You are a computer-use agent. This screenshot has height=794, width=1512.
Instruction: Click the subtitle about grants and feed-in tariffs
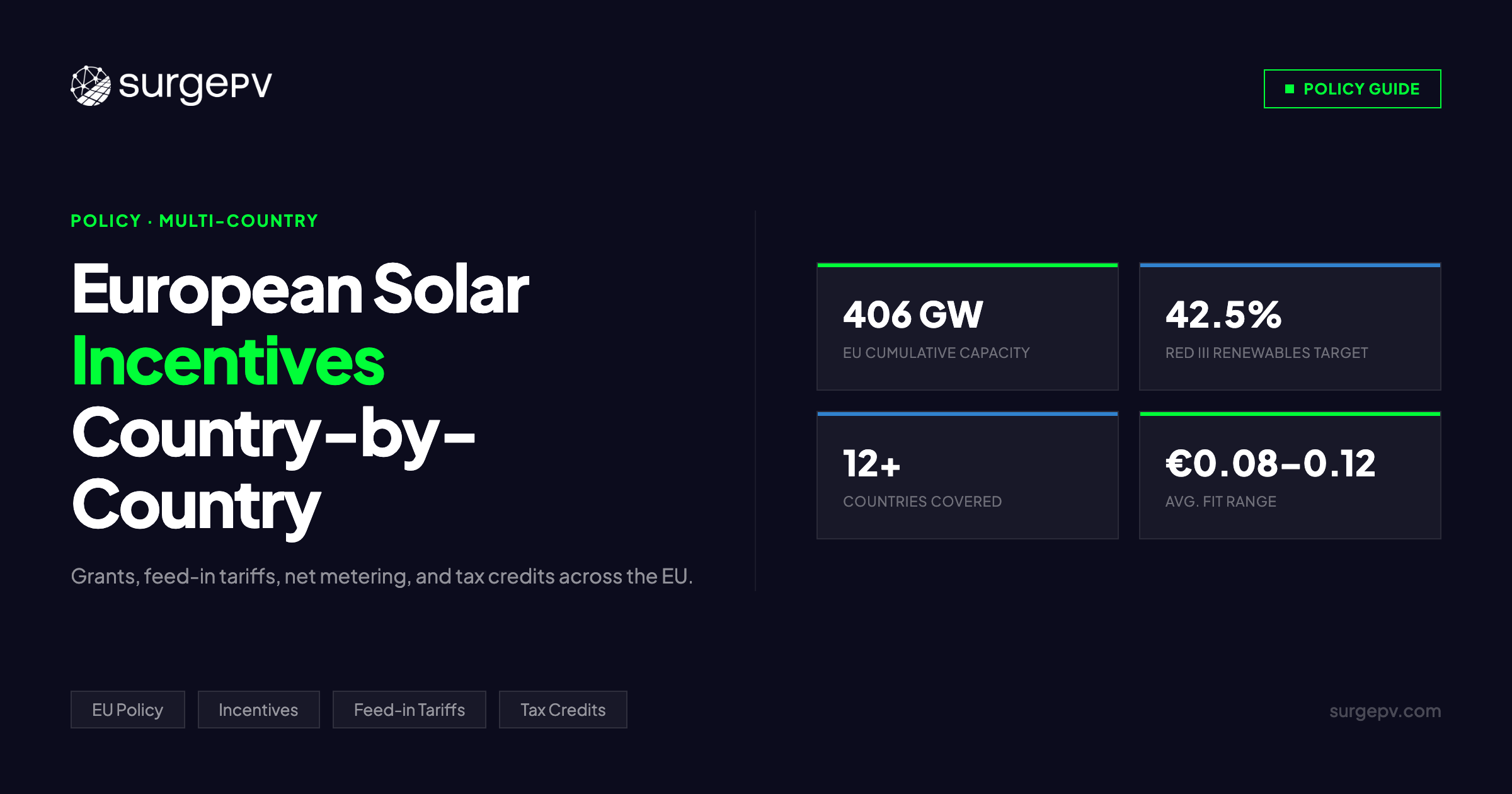click(382, 575)
